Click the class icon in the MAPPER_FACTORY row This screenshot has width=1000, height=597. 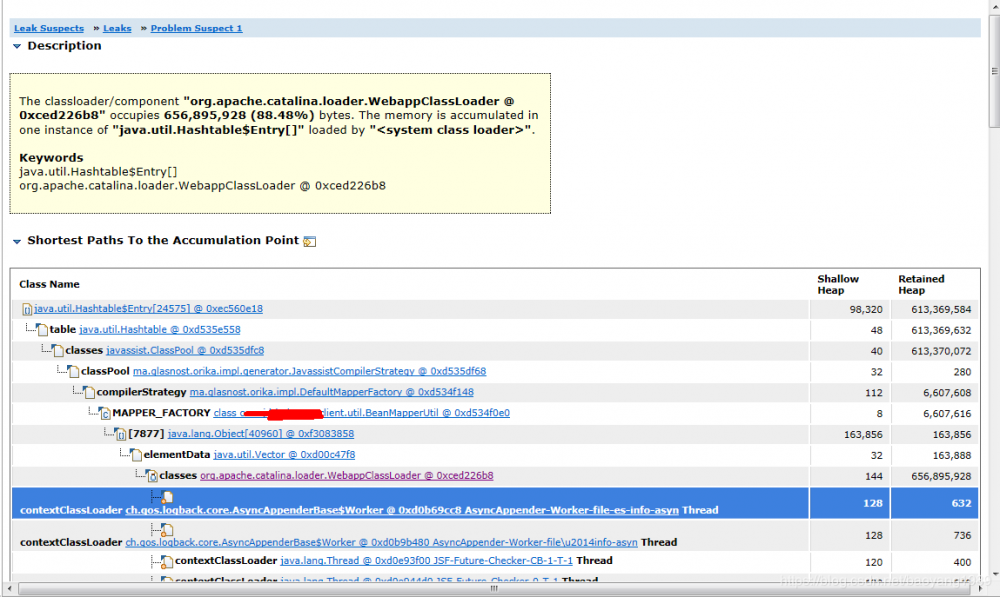105,413
